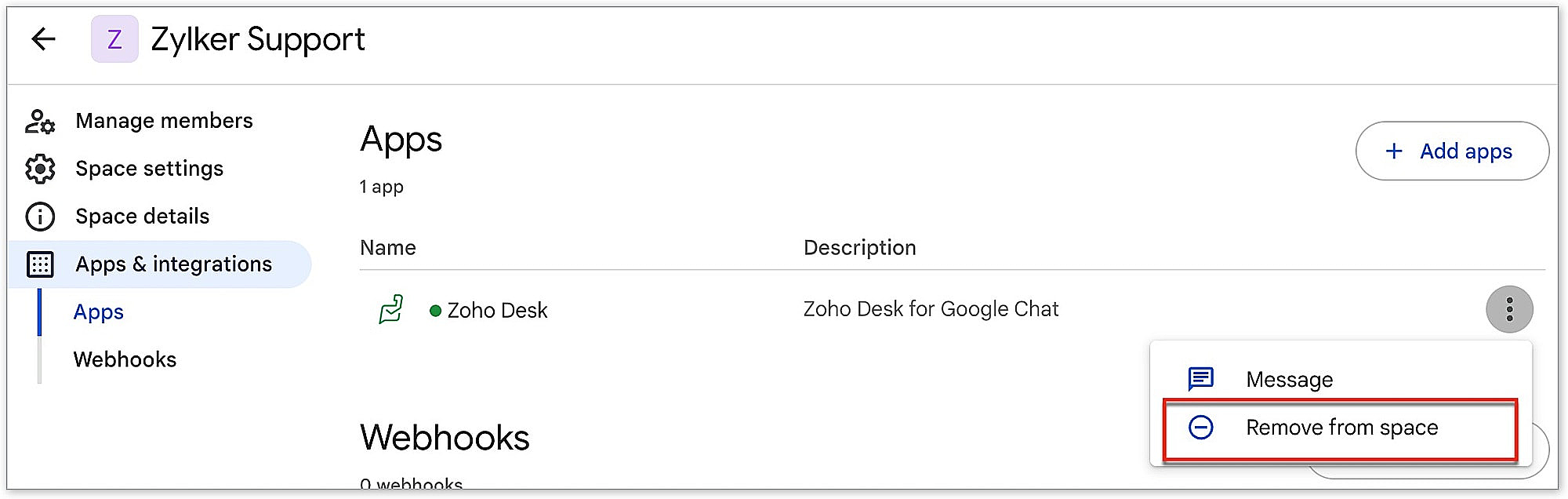Open Manage members section
The height and width of the screenshot is (499, 1568).
point(164,121)
